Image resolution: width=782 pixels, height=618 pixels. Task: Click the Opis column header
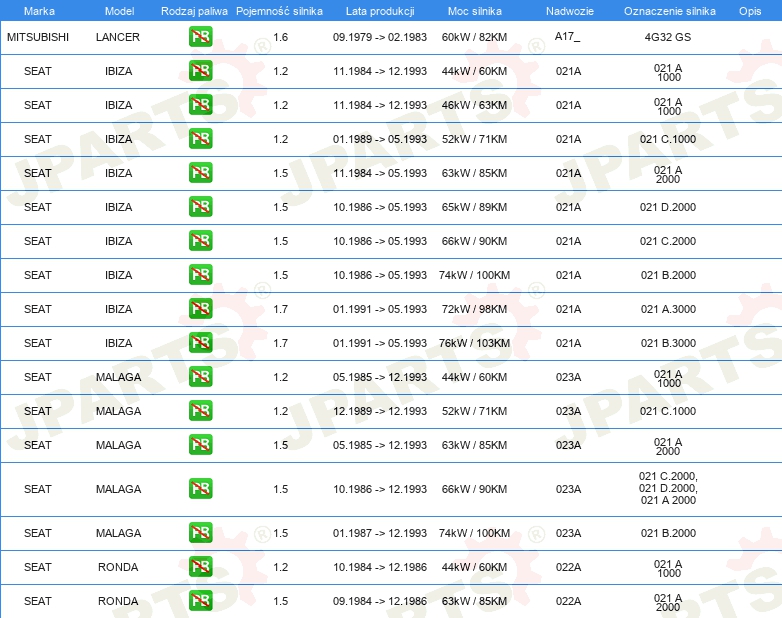750,11
